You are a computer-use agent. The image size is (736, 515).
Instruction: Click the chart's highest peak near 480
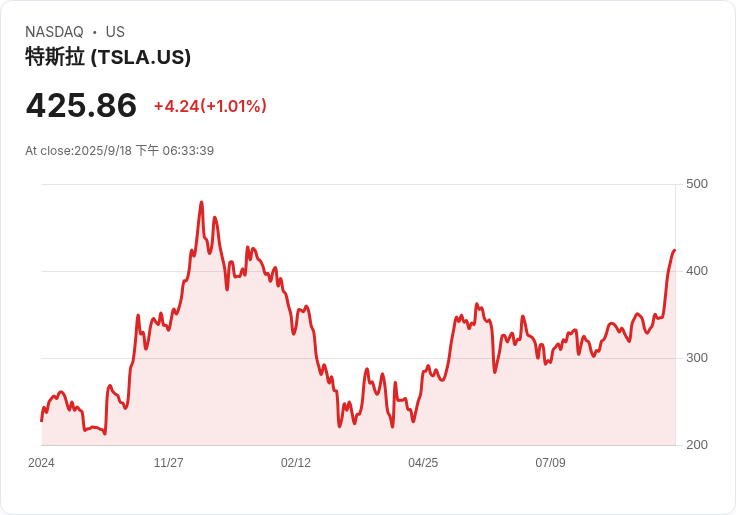201,203
